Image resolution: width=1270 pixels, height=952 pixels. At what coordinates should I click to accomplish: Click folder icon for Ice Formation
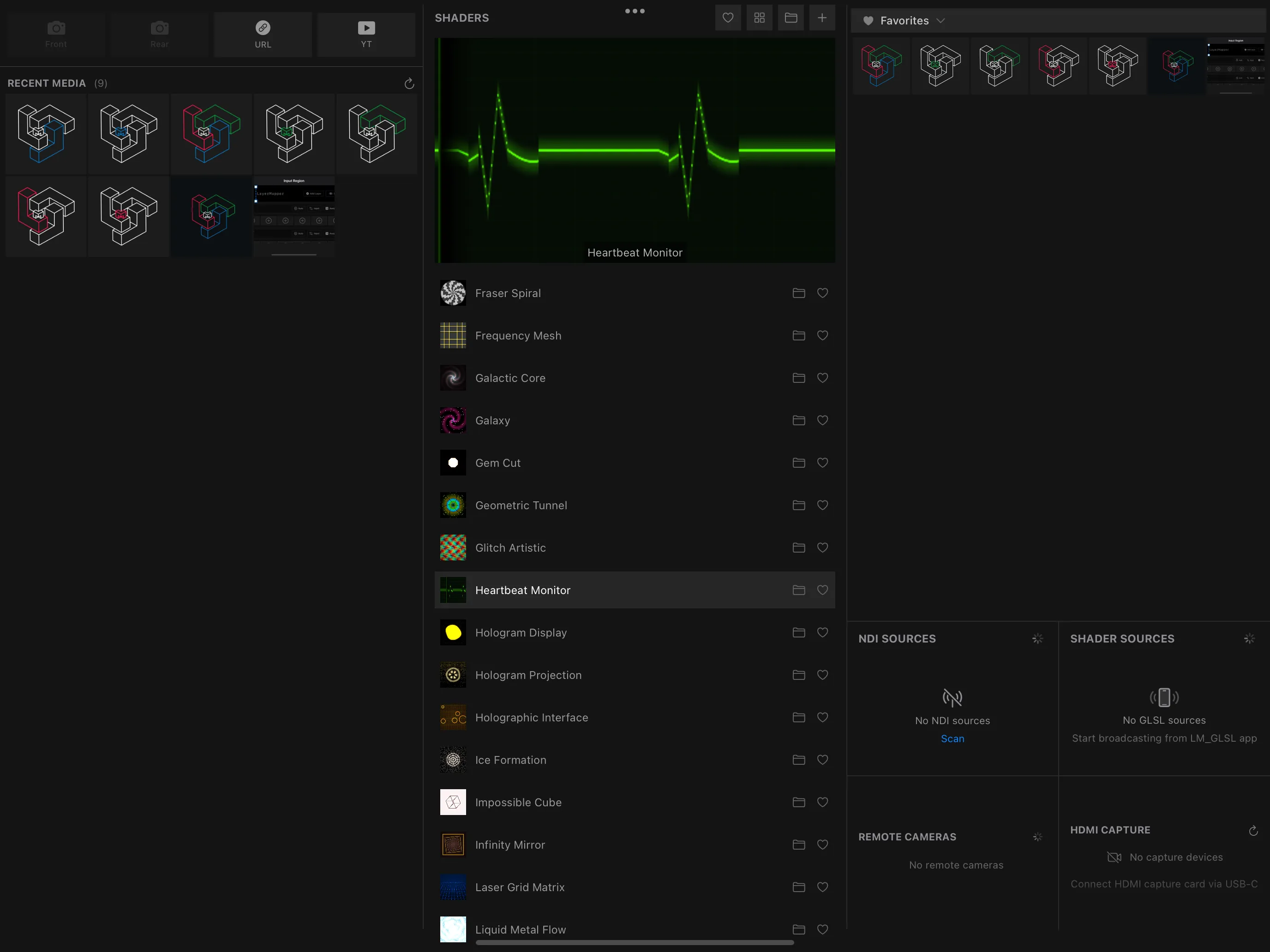coord(799,760)
